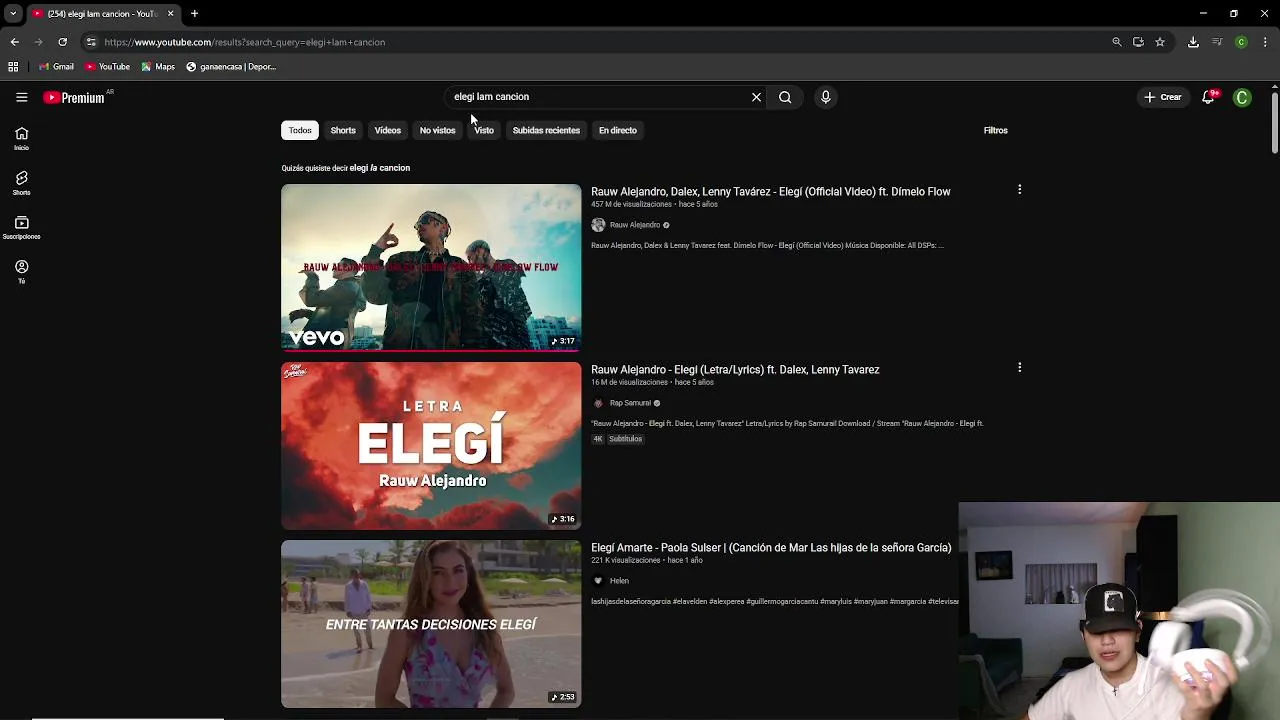This screenshot has height=720, width=1280.
Task: Open the media control icon in toolbar
Action: coord(1217,42)
